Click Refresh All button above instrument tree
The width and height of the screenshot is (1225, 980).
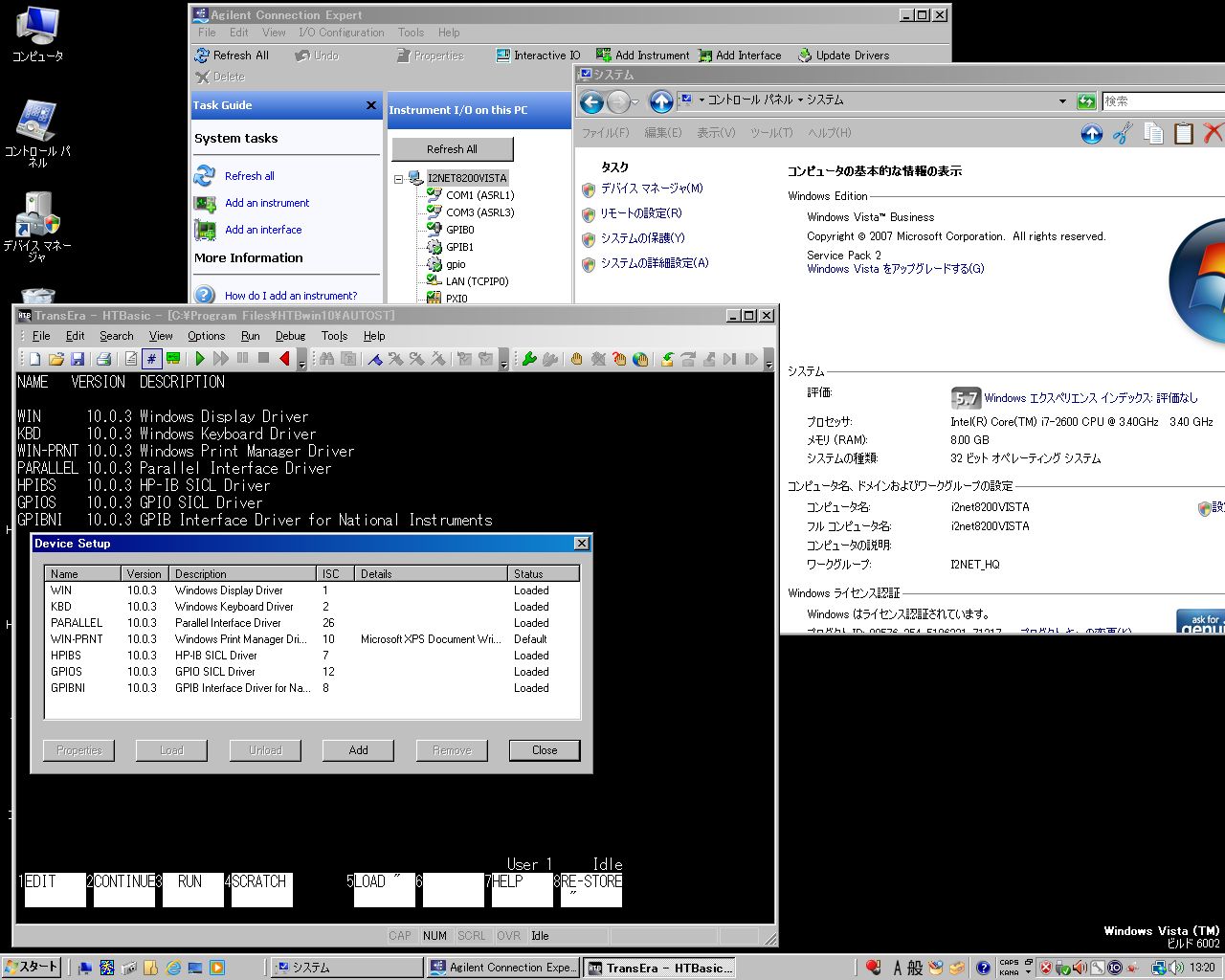(452, 149)
